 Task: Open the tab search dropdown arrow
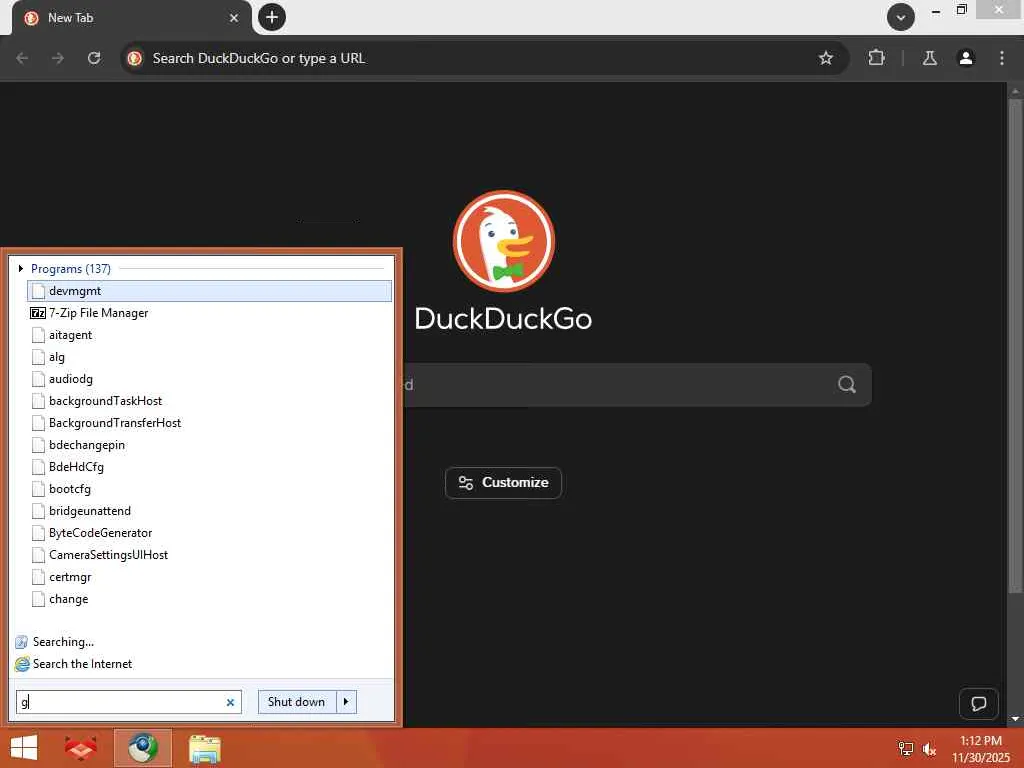click(901, 17)
